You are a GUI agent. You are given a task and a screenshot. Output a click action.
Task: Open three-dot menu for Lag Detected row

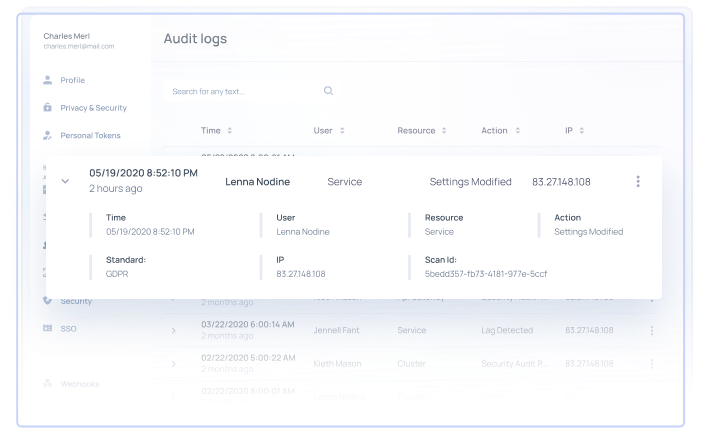tap(652, 330)
